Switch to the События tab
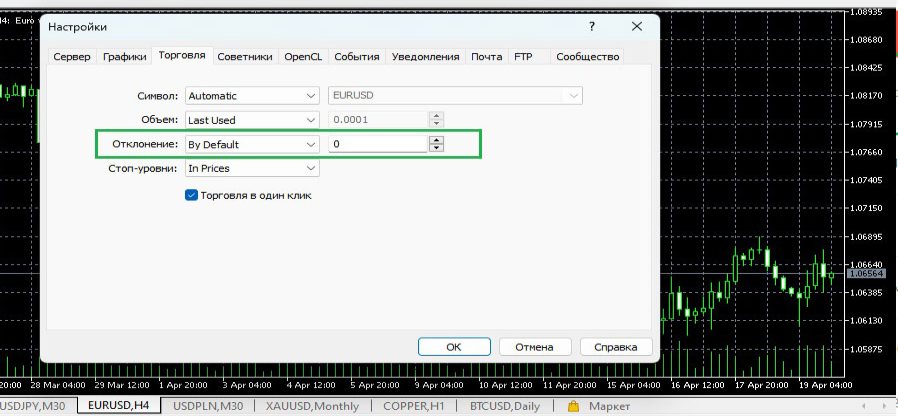Viewport: 898px width, 416px height. [x=357, y=57]
